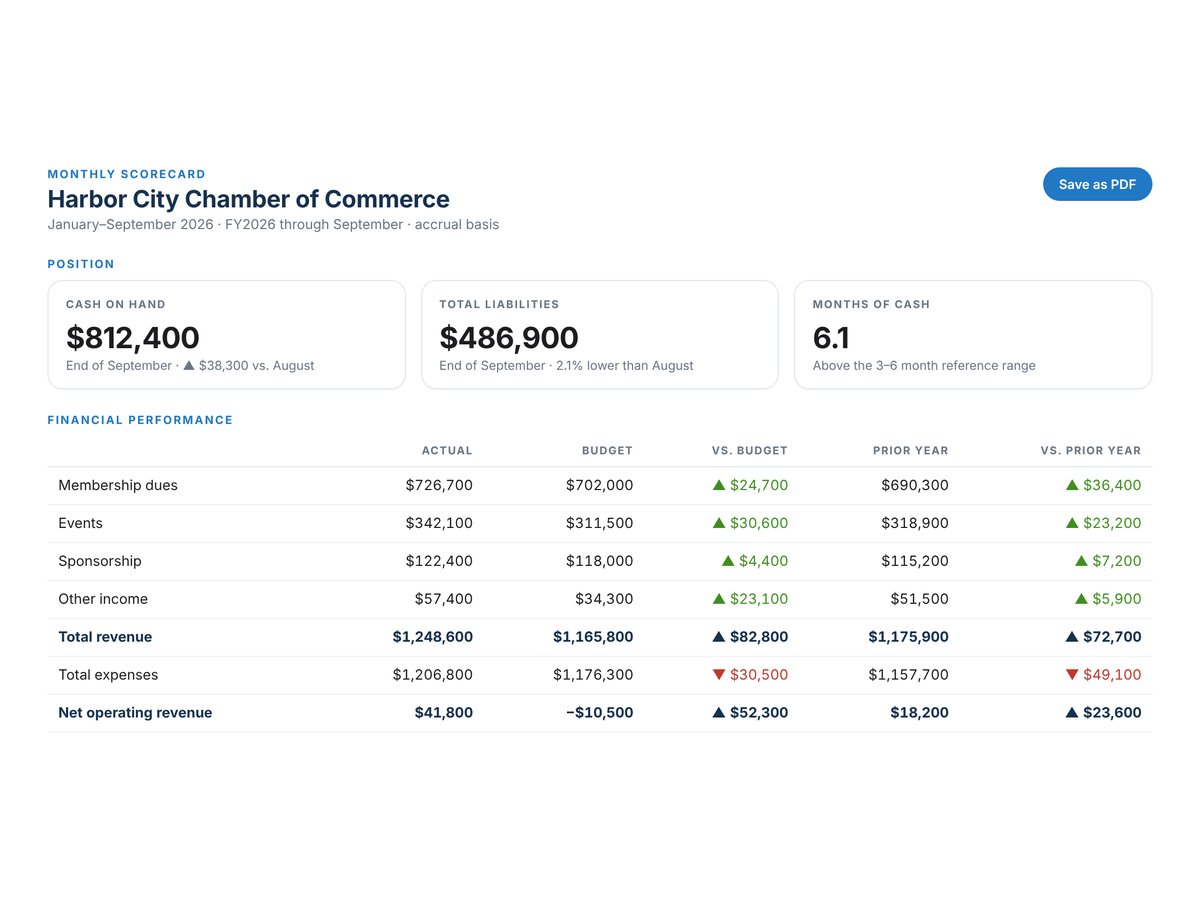Image resolution: width=1200 pixels, height=900 pixels.
Task: Click the prior year value $1,157,700
Action: click(x=909, y=675)
